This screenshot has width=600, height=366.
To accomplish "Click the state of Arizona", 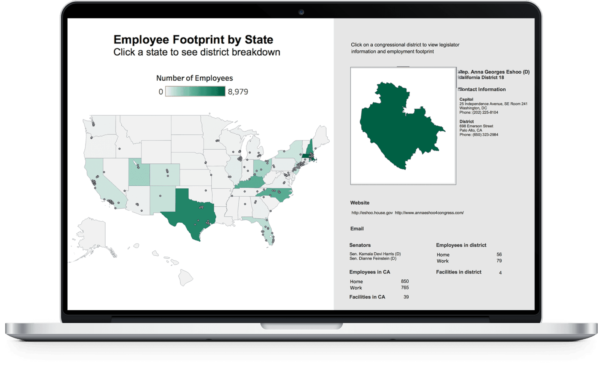I will point(138,200).
